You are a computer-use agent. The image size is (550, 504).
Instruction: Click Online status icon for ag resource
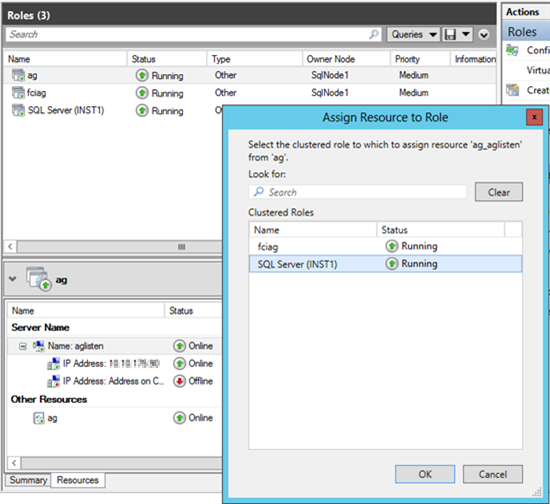click(179, 418)
